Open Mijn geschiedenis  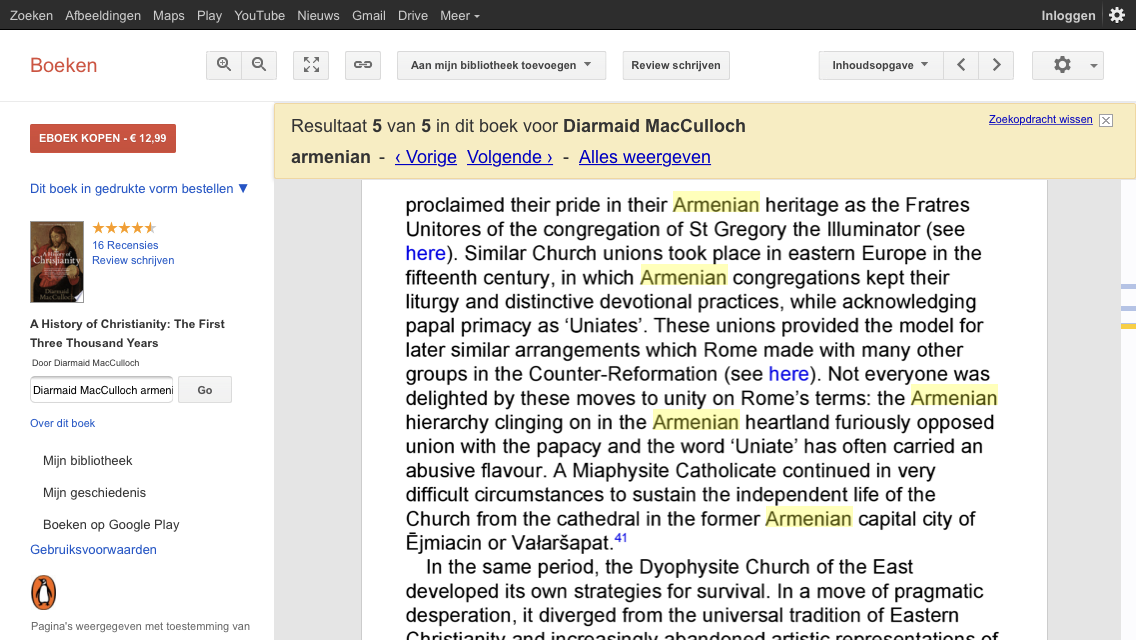point(94,493)
